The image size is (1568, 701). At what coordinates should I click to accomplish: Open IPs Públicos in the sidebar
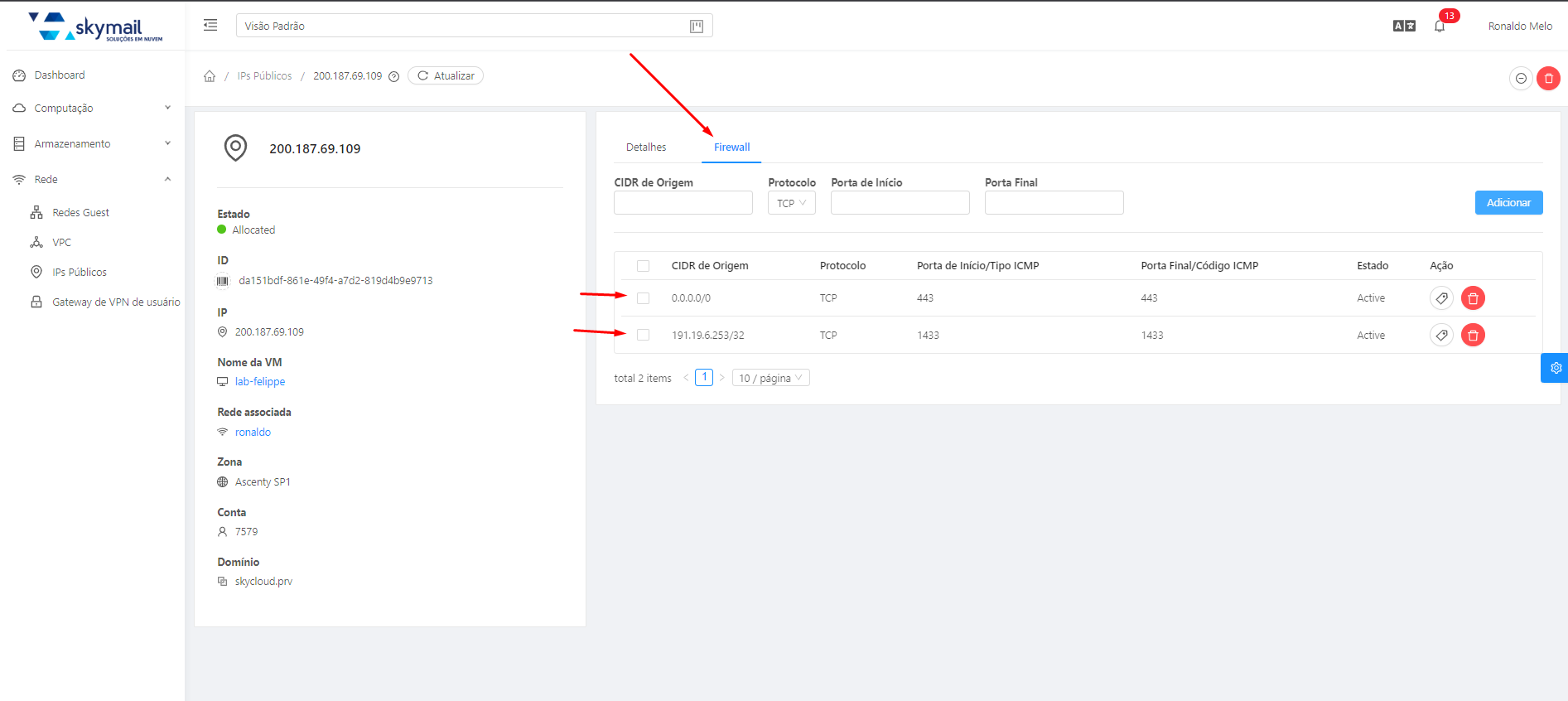(80, 273)
